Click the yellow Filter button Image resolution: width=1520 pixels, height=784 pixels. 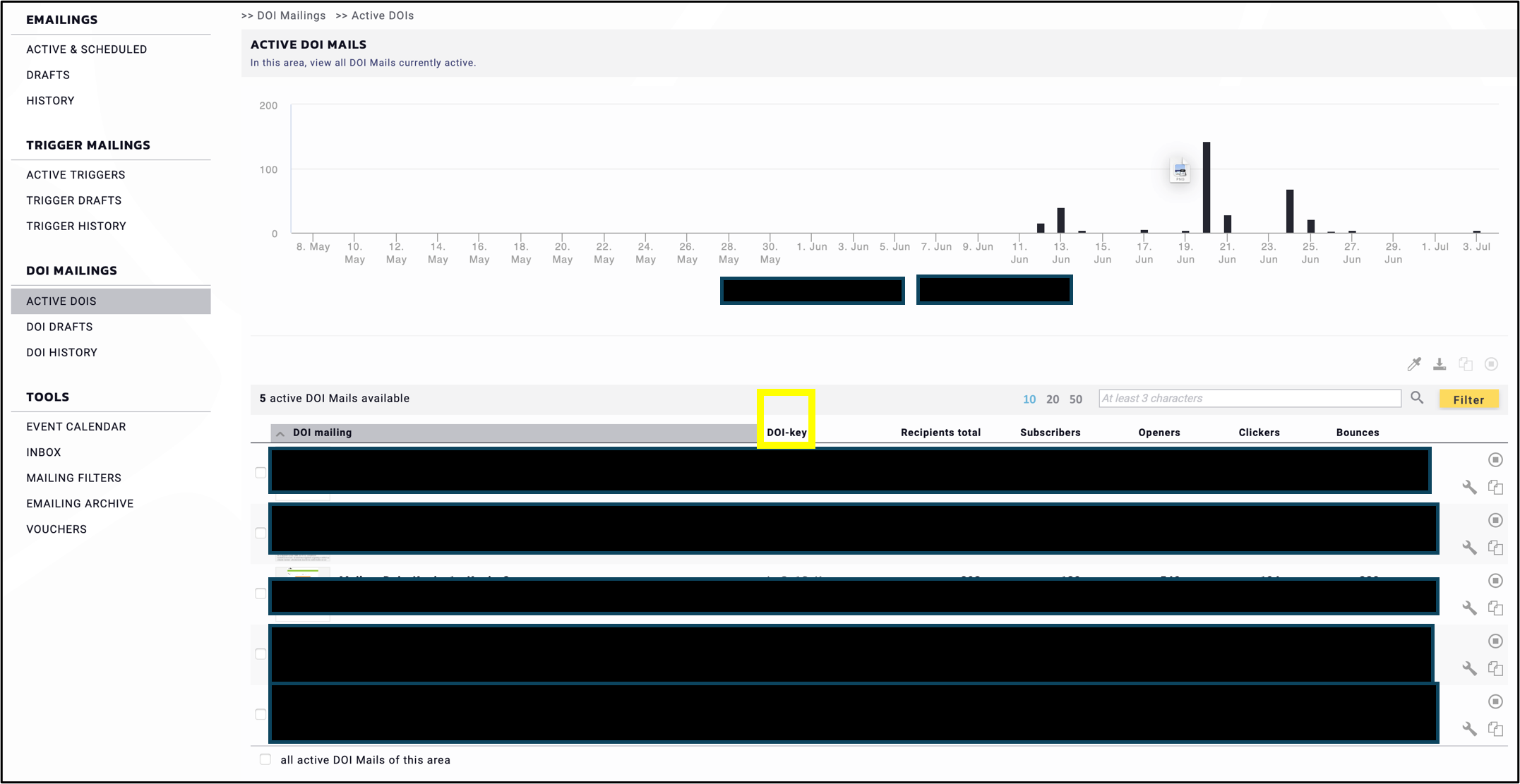click(1468, 399)
